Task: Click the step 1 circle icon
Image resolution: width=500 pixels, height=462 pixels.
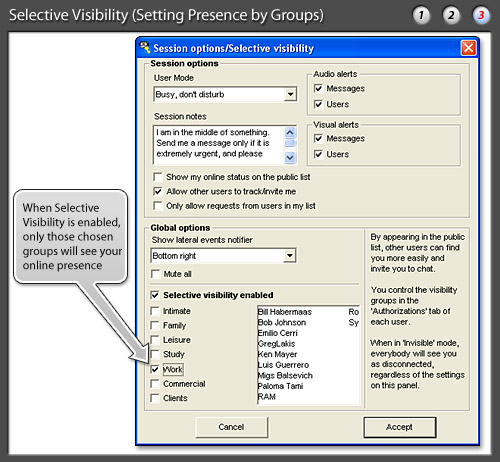Action: [x=421, y=15]
